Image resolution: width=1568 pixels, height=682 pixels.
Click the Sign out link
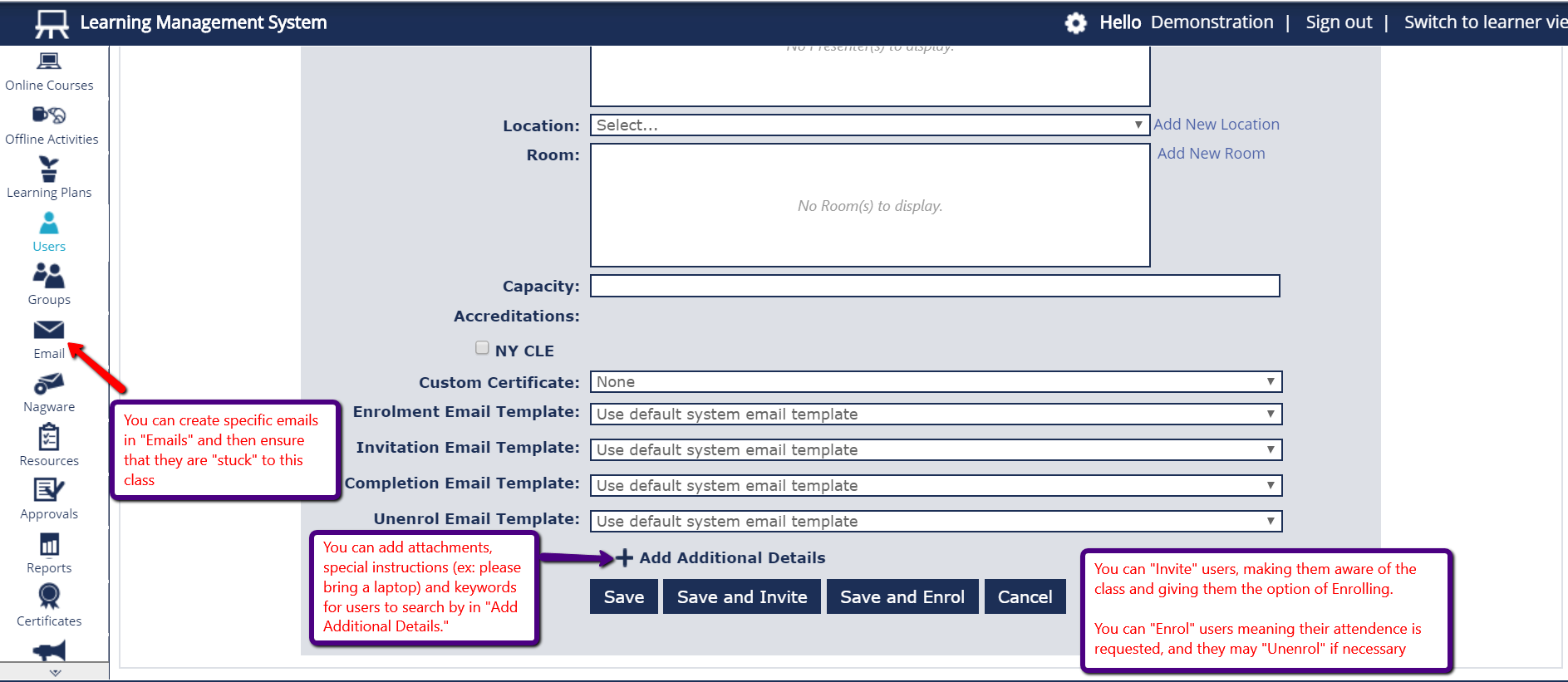point(1338,23)
